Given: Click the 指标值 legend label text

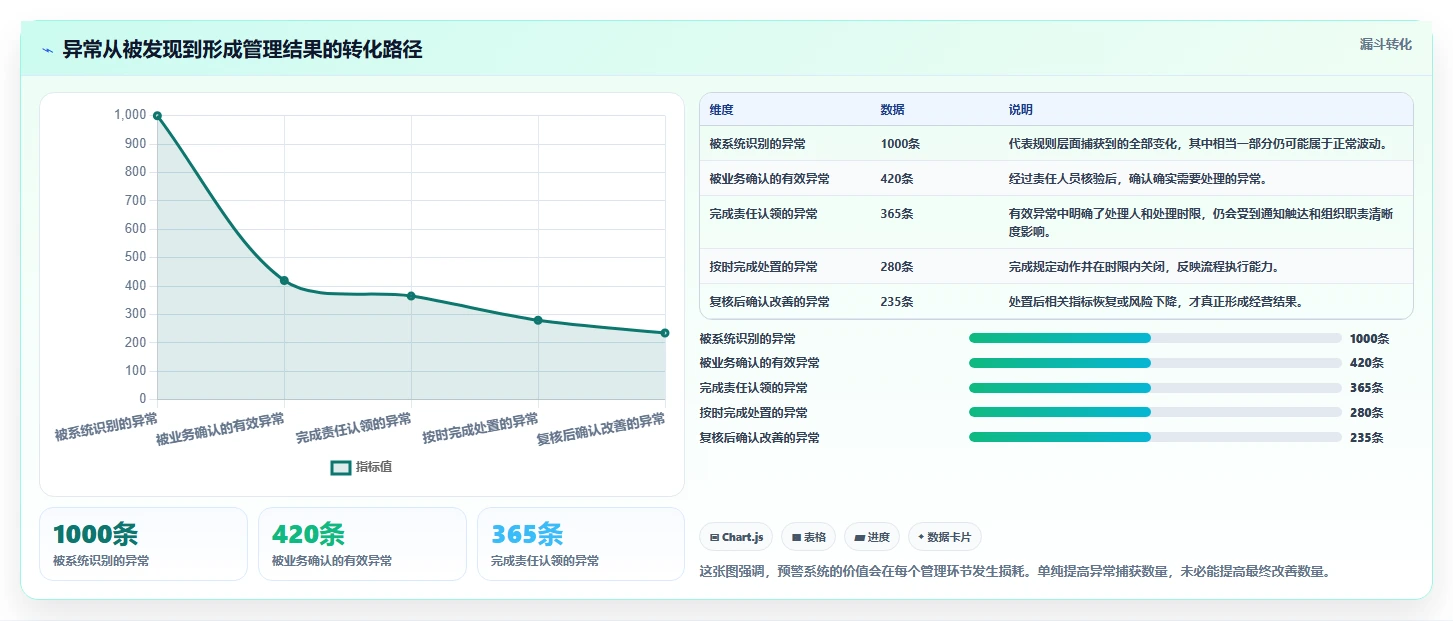Looking at the screenshot, I should tap(374, 467).
